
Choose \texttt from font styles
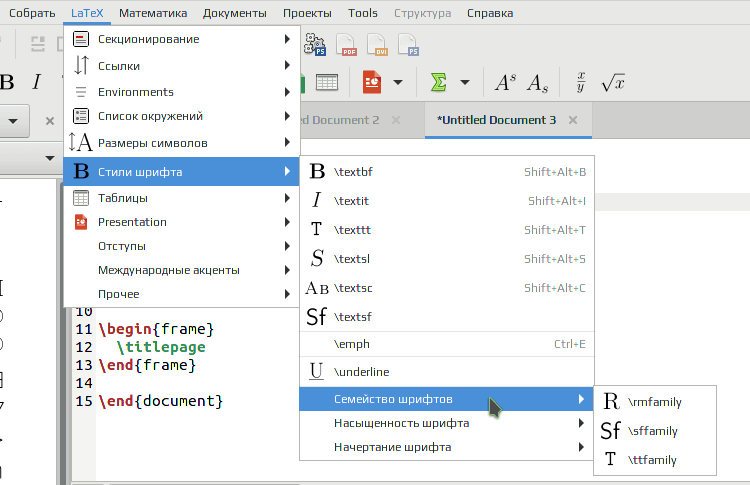tap(447, 230)
